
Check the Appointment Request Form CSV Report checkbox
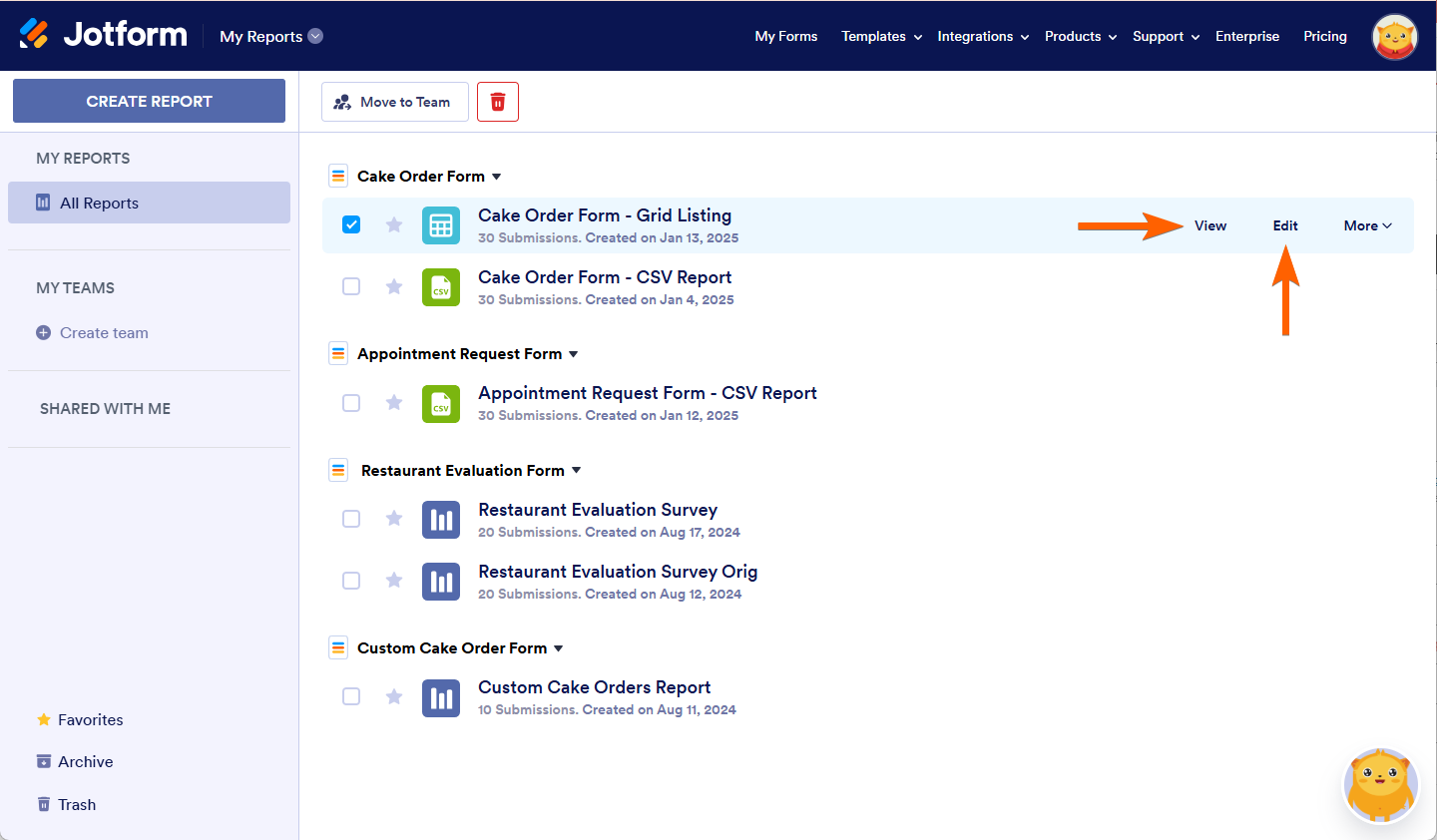tap(351, 402)
